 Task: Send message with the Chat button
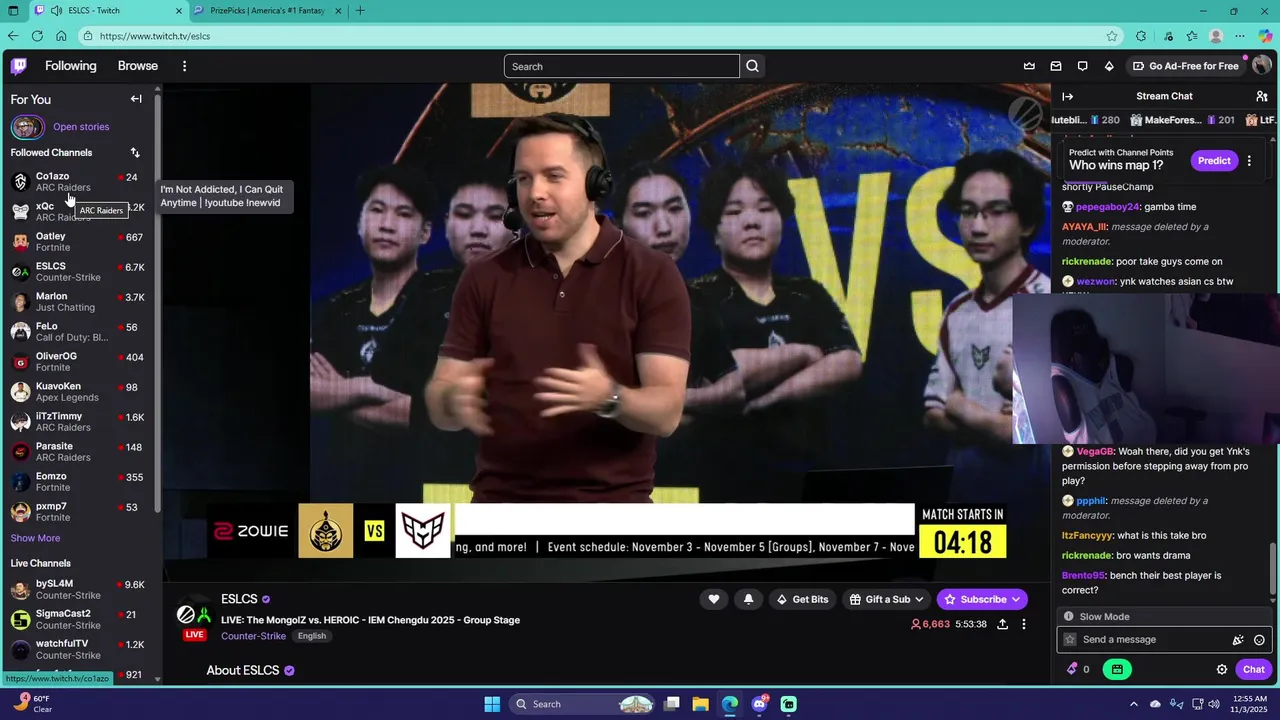click(1253, 669)
